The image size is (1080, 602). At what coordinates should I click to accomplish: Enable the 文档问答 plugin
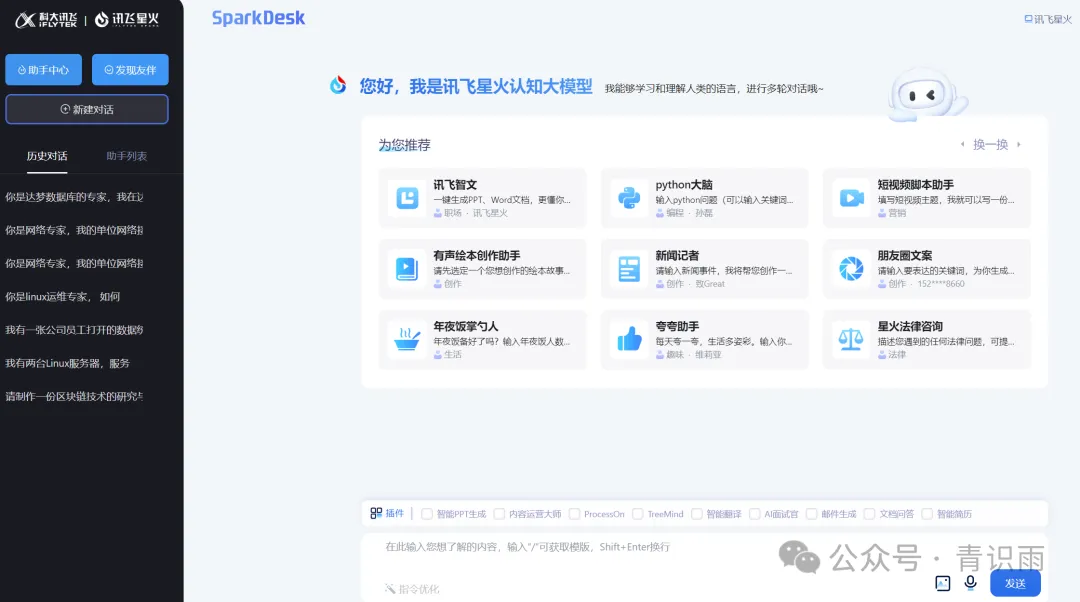point(870,513)
